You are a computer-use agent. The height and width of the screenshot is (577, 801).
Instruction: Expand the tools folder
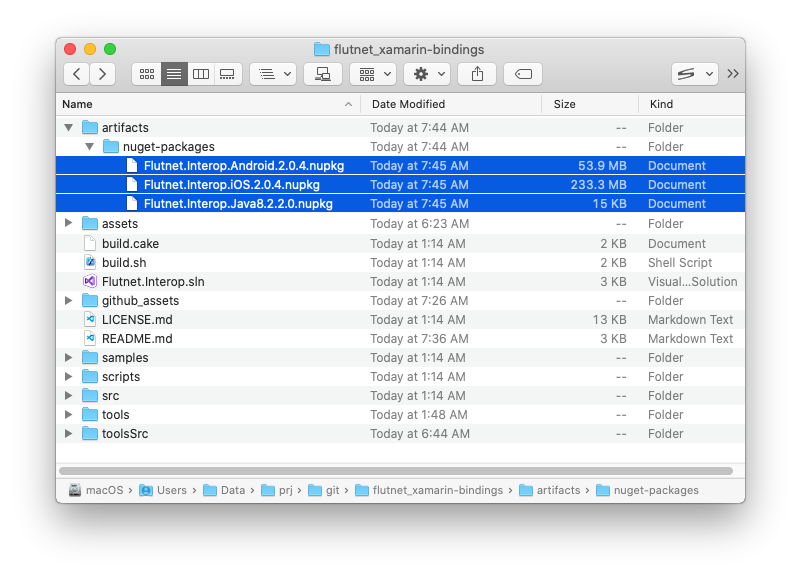pyautogui.click(x=68, y=414)
